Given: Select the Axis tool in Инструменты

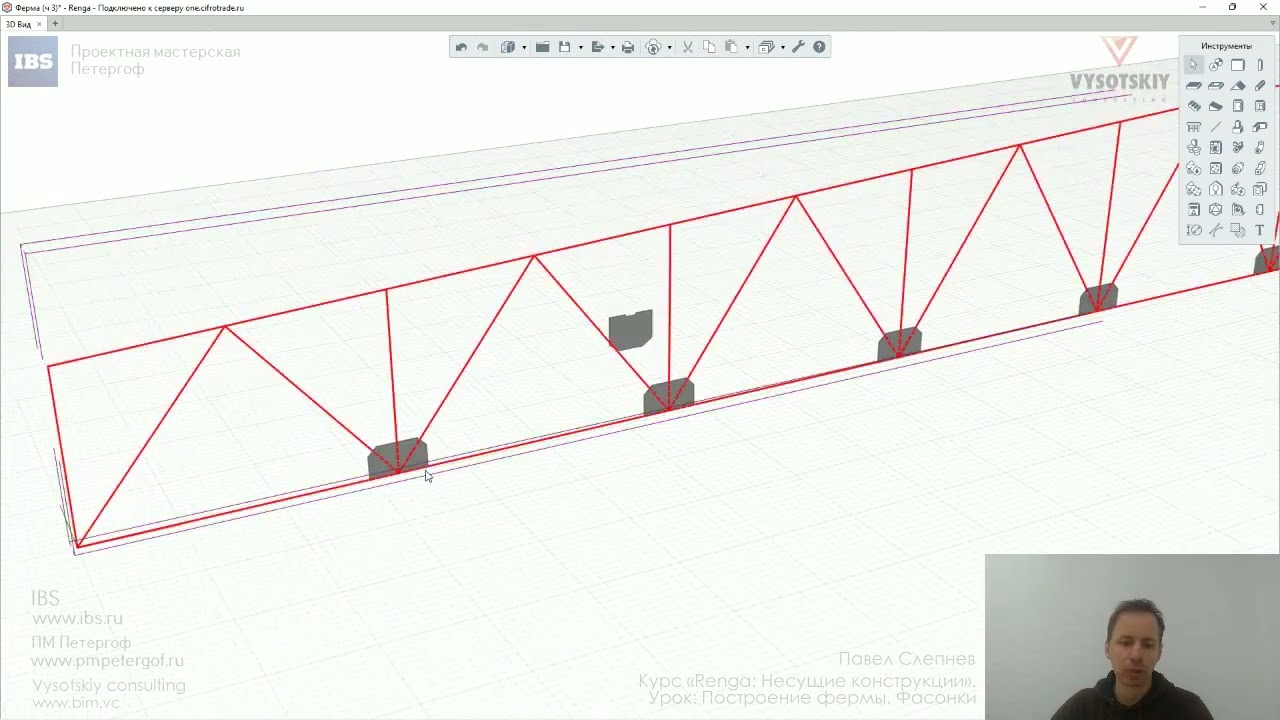Looking at the screenshot, I should [1216, 65].
